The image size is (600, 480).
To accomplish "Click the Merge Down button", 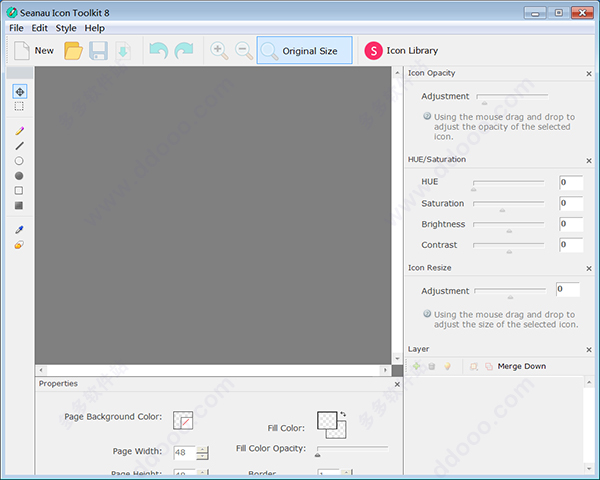I will (522, 366).
